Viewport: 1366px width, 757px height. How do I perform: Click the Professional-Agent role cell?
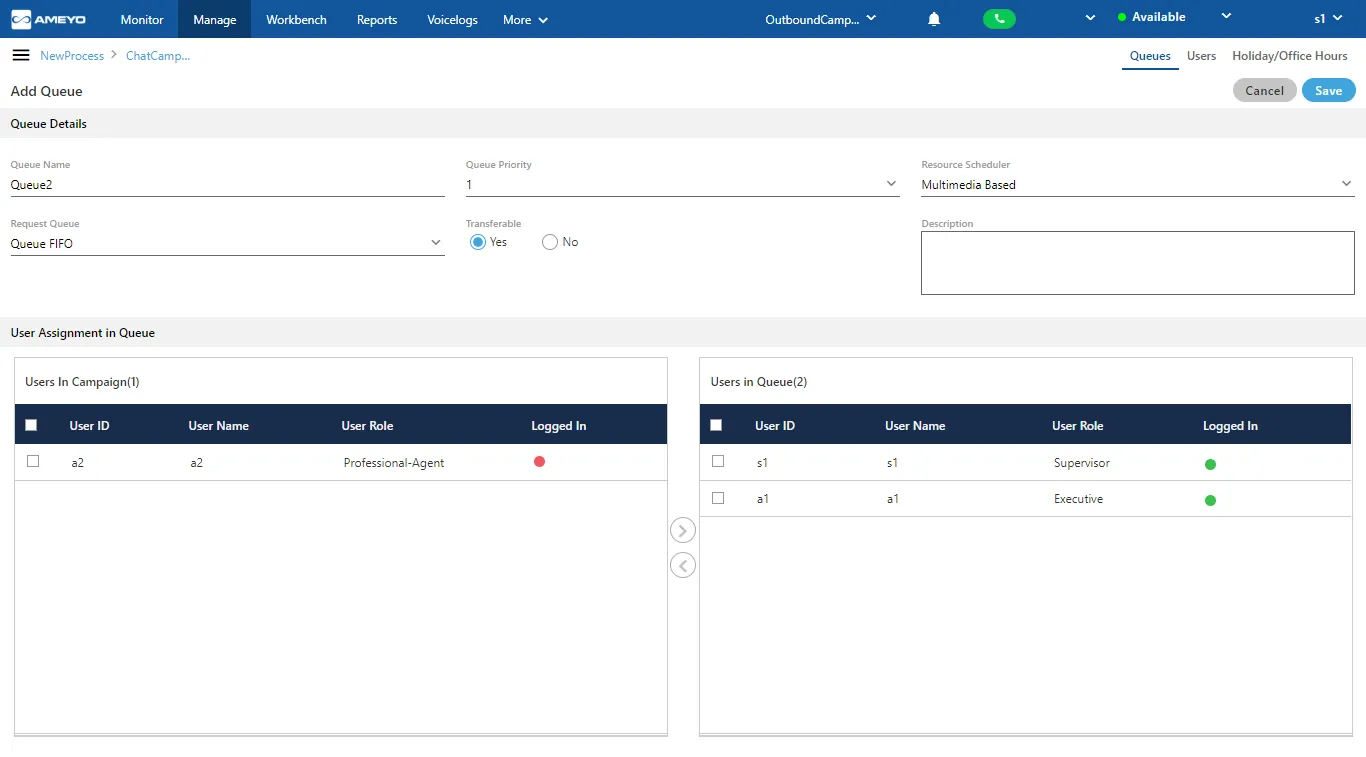(x=394, y=463)
